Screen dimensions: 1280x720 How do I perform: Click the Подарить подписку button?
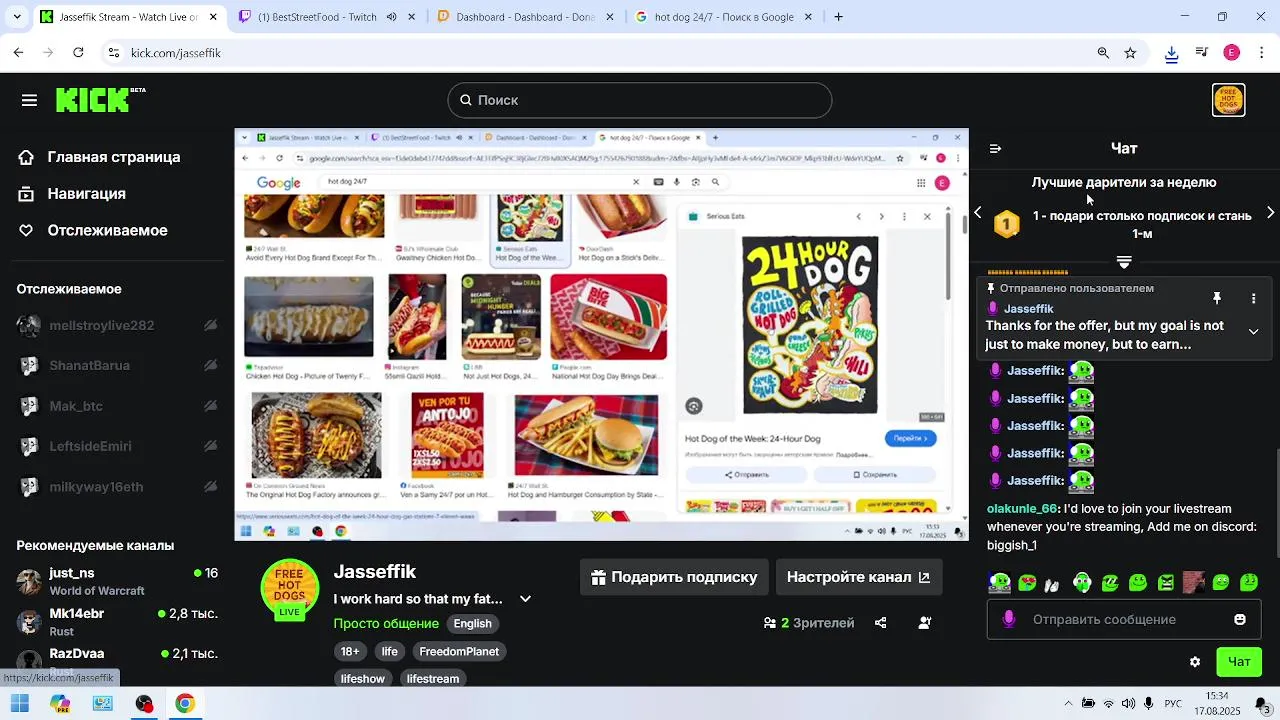click(x=674, y=577)
